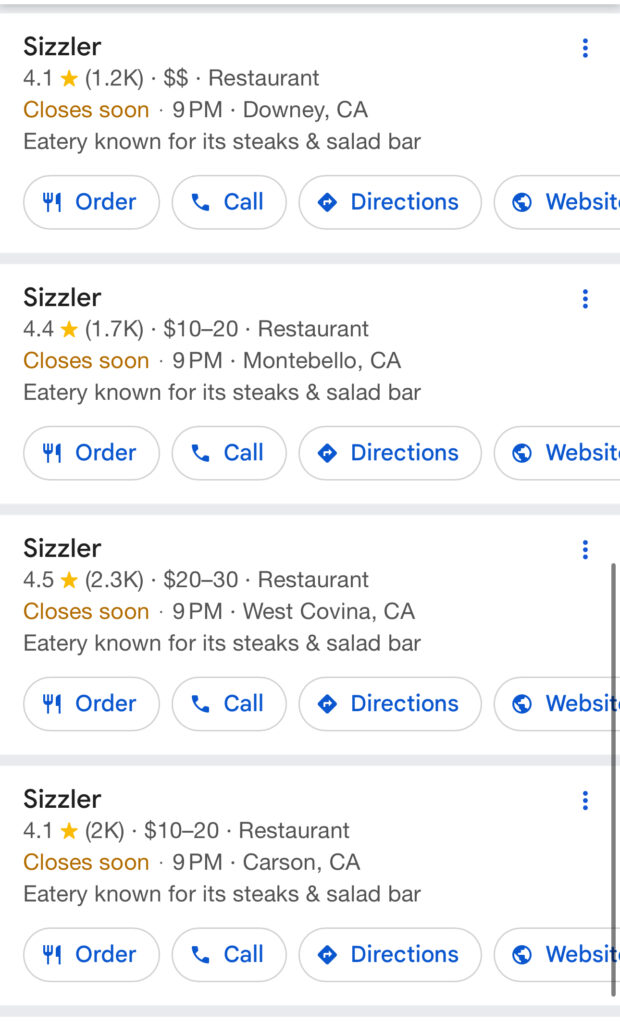Open three-dot menu for Downey Sizzler
This screenshot has height=1024, width=620.
585,47
